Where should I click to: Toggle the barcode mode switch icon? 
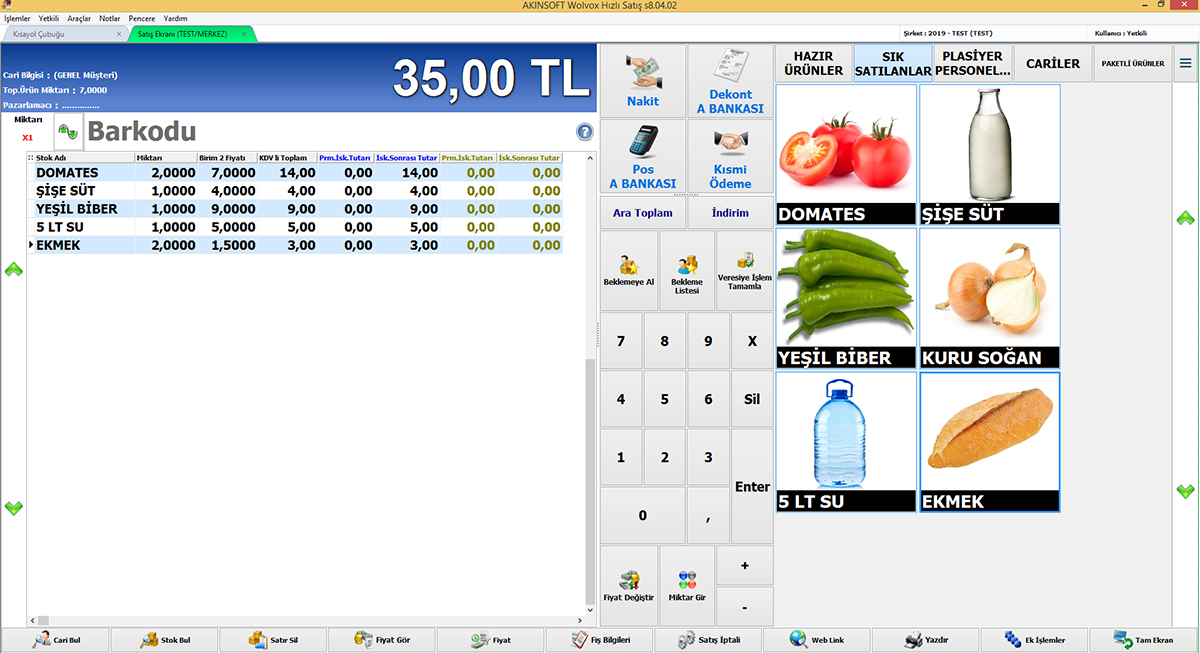(x=69, y=132)
